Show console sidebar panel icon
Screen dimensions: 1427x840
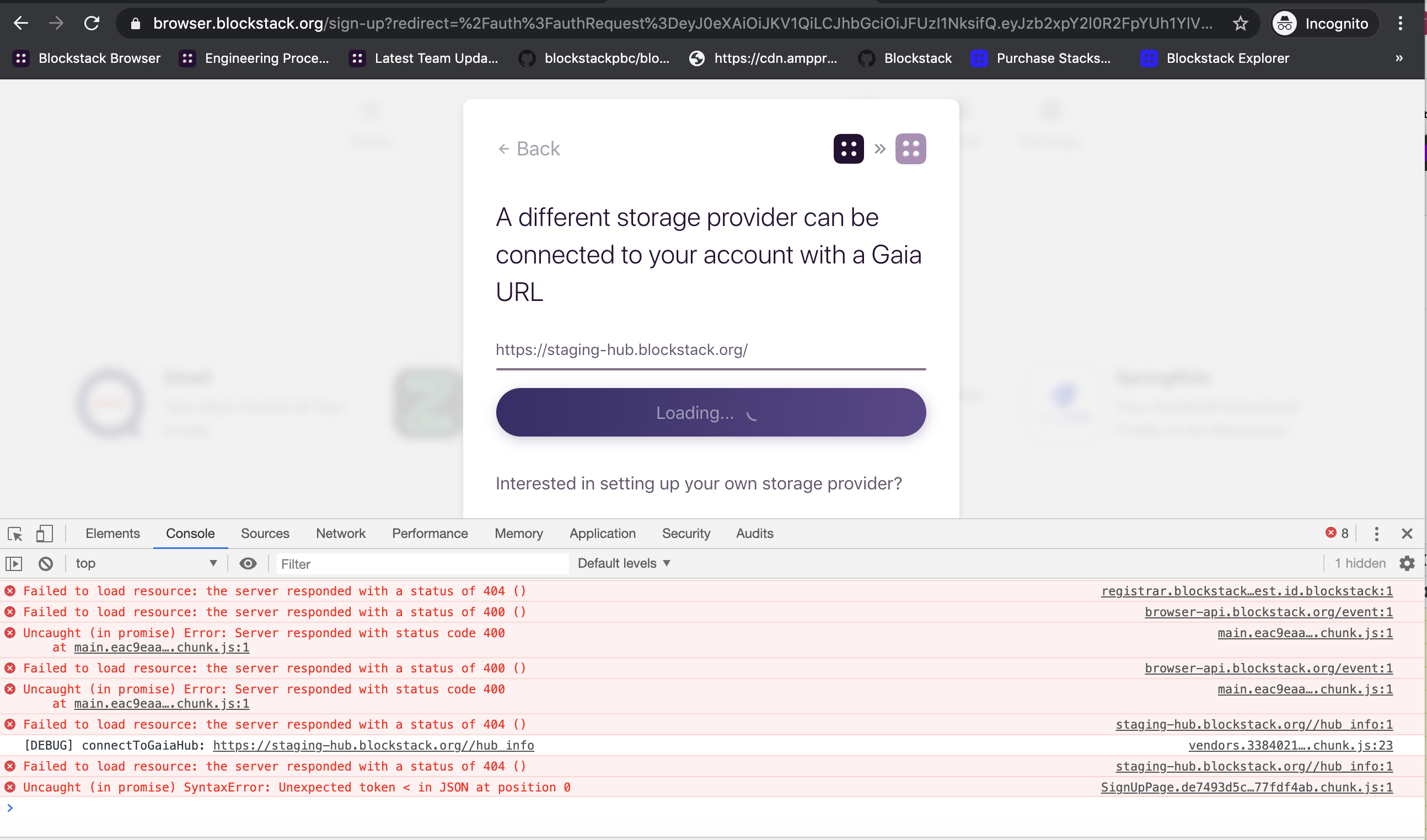[14, 563]
